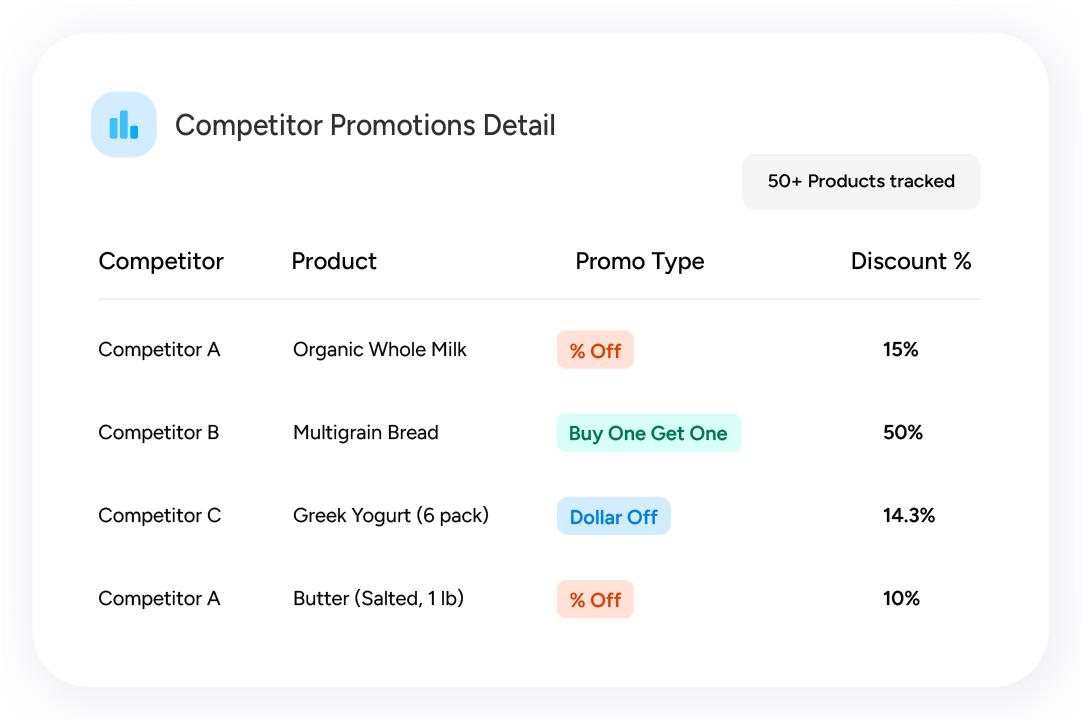Click Butter (Salted, 1 lb) product
This screenshot has height=719, width=1081.
378,598
